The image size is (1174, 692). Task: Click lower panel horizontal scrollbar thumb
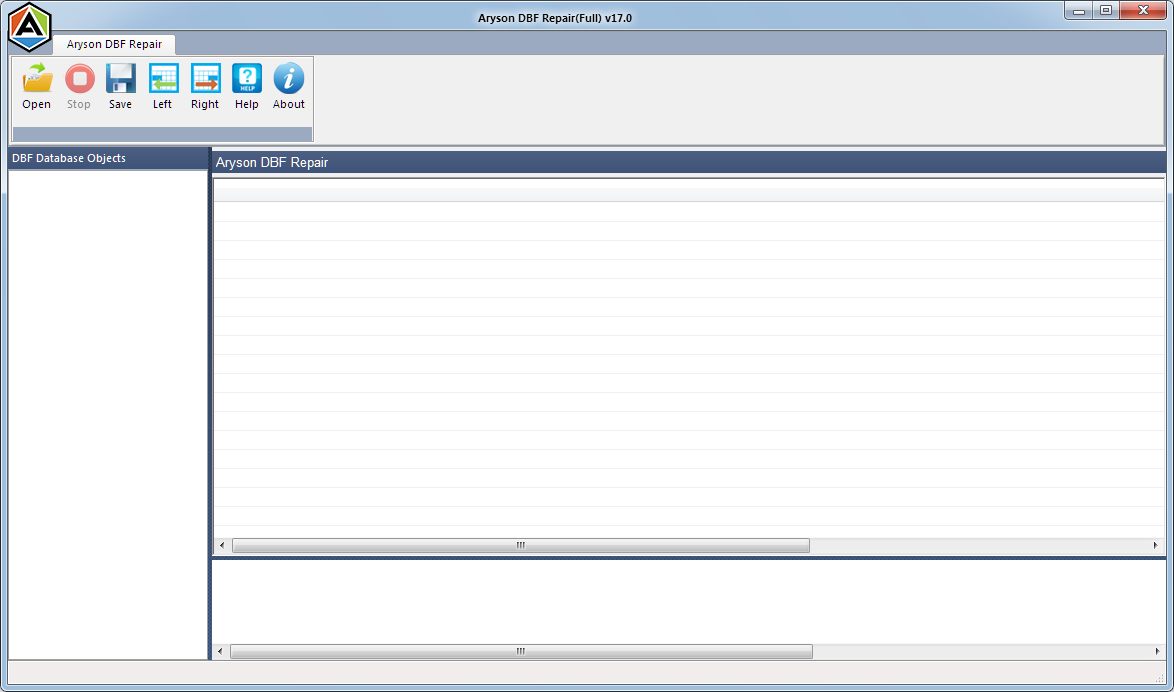[521, 652]
